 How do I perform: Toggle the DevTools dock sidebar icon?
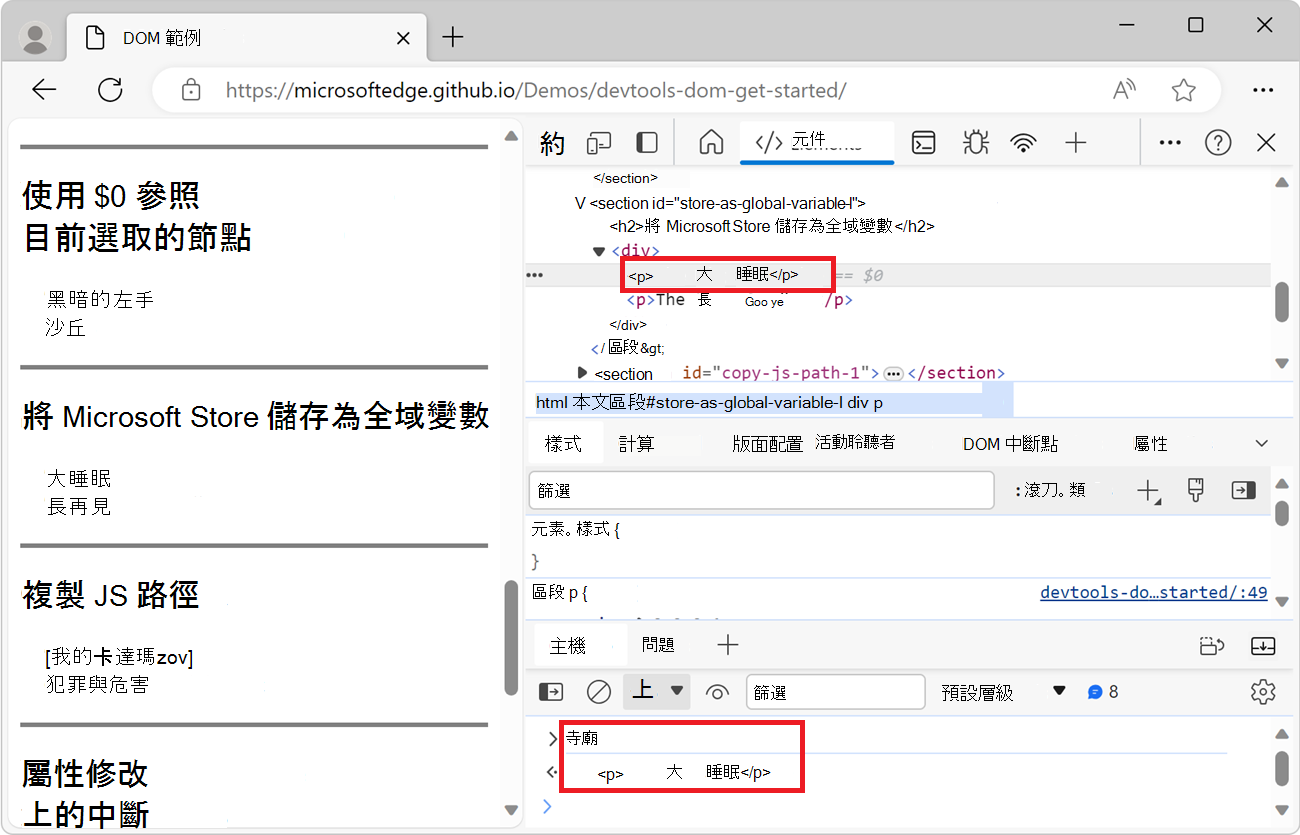tap(647, 143)
